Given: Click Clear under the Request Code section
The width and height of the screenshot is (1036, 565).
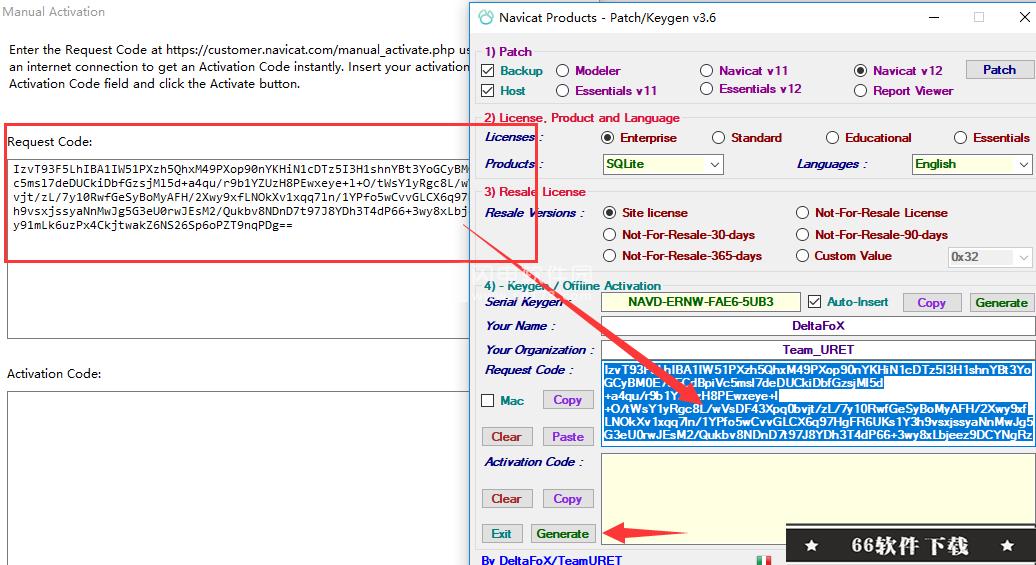Looking at the screenshot, I should click(x=506, y=437).
